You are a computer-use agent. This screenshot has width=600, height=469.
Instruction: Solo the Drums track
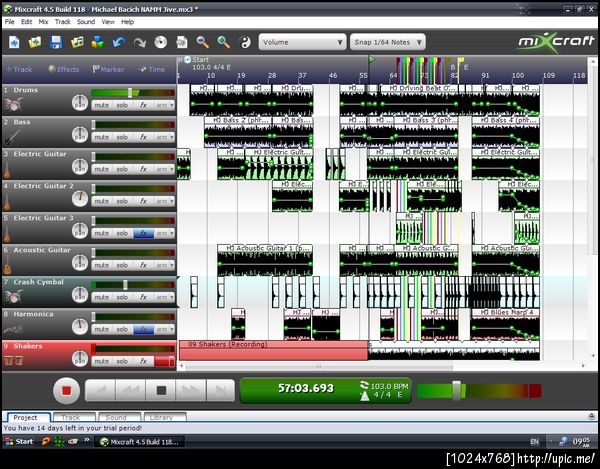[x=122, y=105]
